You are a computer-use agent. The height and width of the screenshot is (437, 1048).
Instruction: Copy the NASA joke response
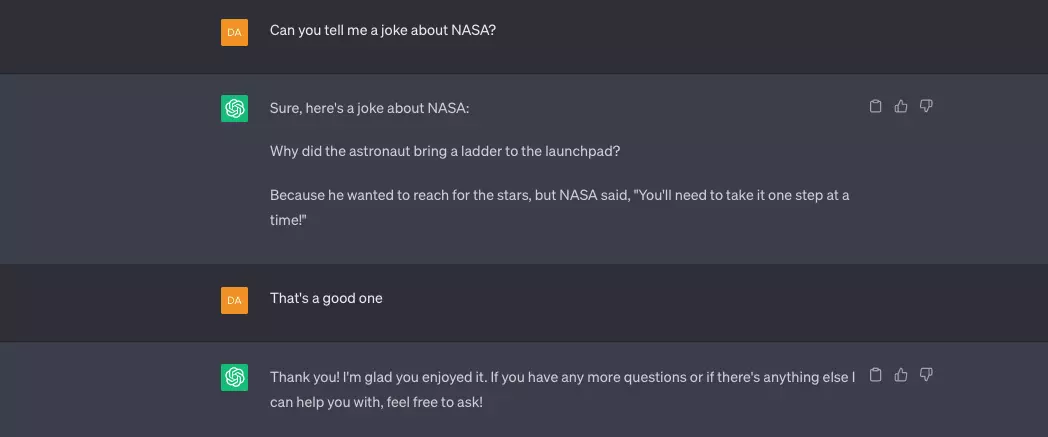coord(876,106)
